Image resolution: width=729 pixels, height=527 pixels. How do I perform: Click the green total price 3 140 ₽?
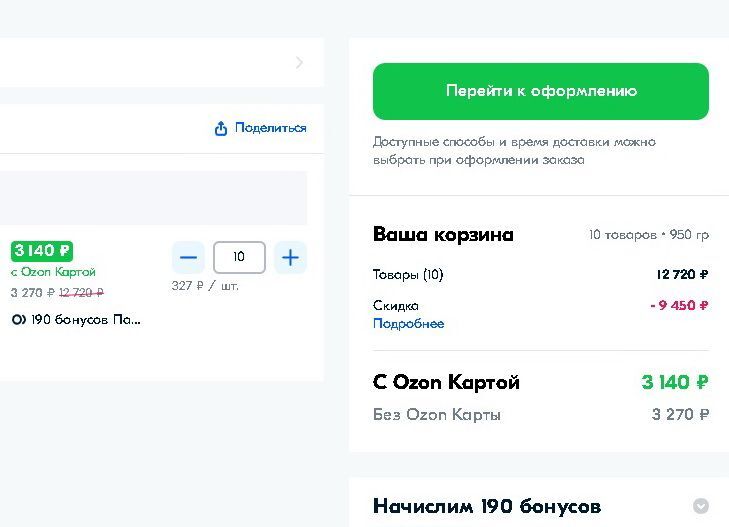click(675, 382)
